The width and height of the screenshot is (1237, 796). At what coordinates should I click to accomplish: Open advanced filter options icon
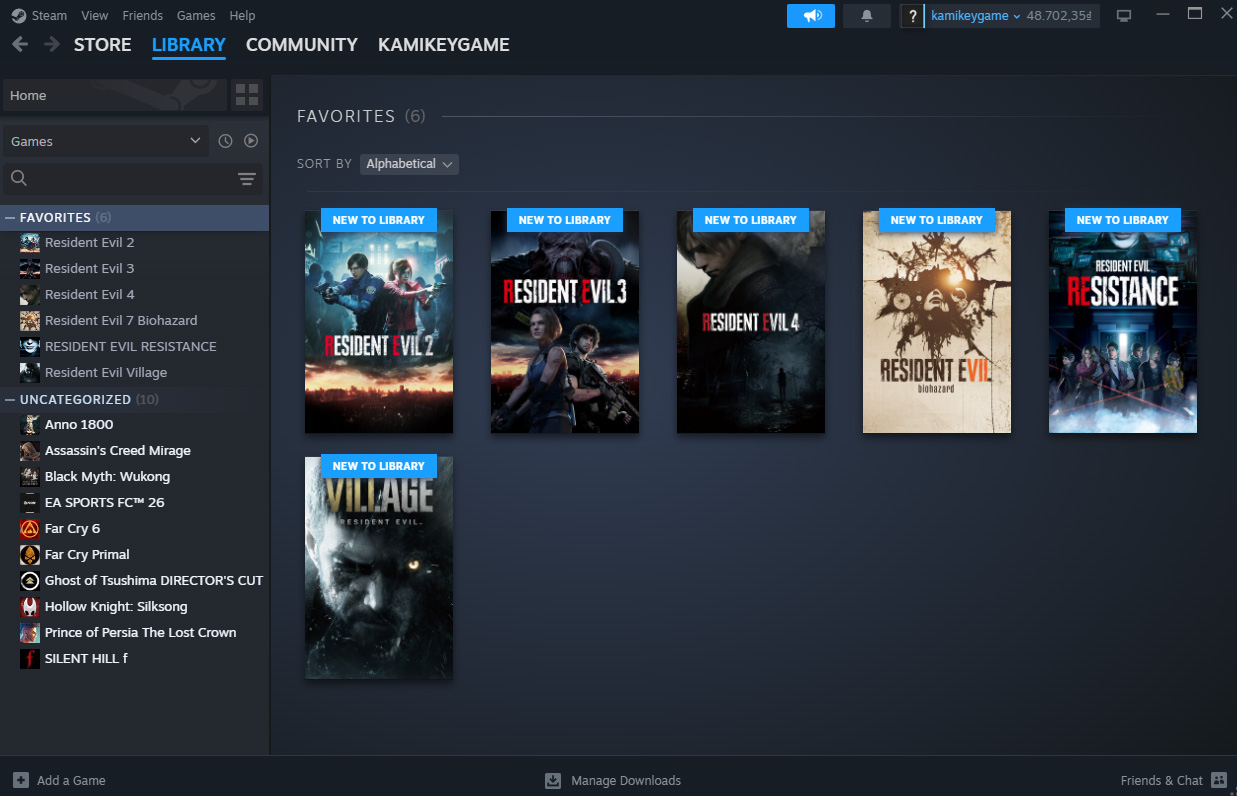pos(247,179)
